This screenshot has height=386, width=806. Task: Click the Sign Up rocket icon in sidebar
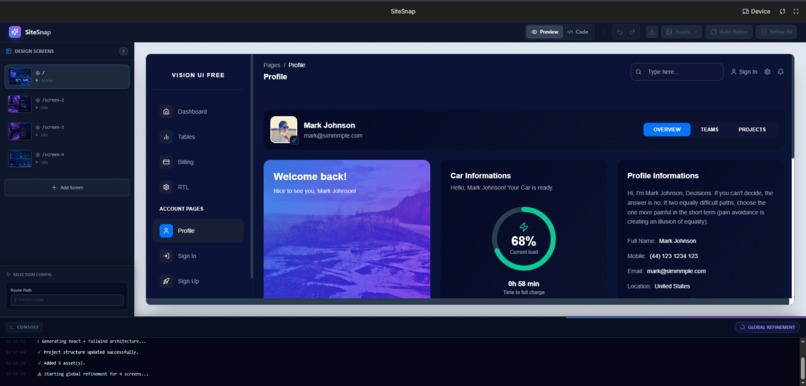(x=166, y=281)
